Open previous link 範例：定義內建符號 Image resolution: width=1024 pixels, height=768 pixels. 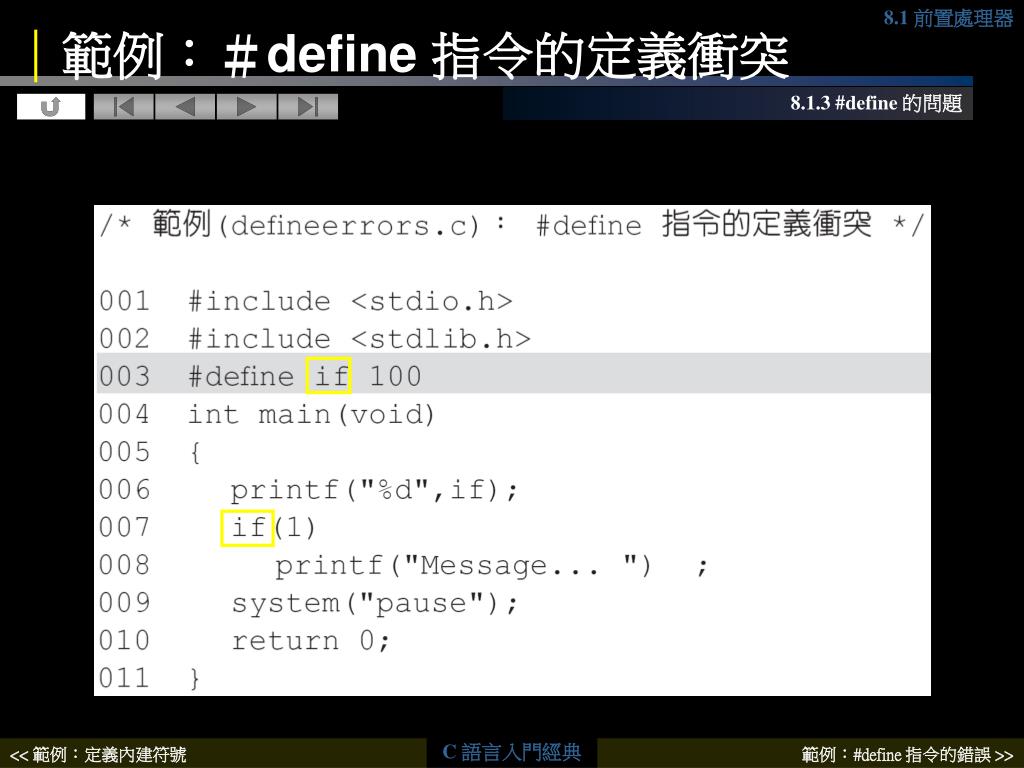(98, 755)
